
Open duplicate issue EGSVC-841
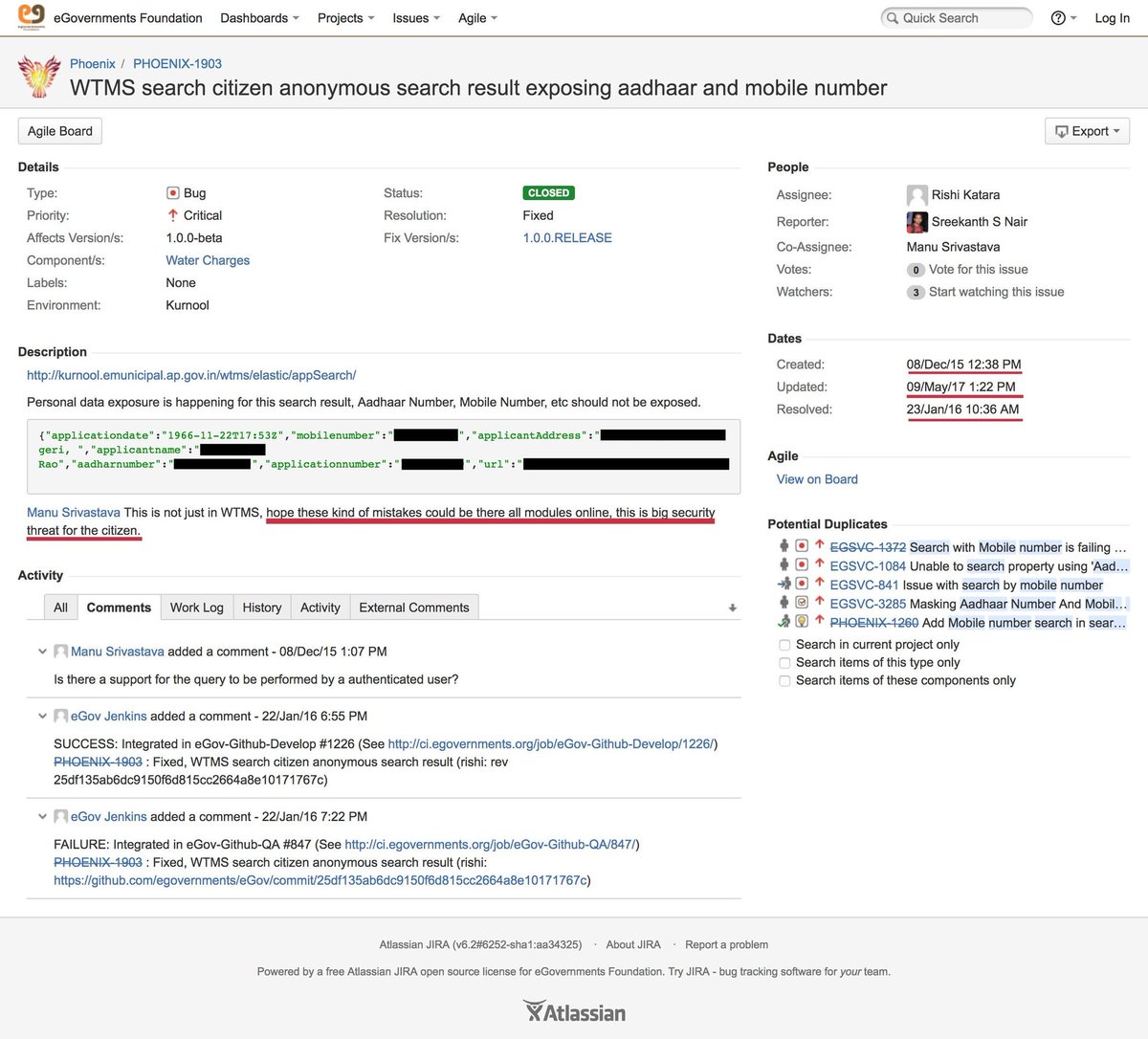coord(864,585)
